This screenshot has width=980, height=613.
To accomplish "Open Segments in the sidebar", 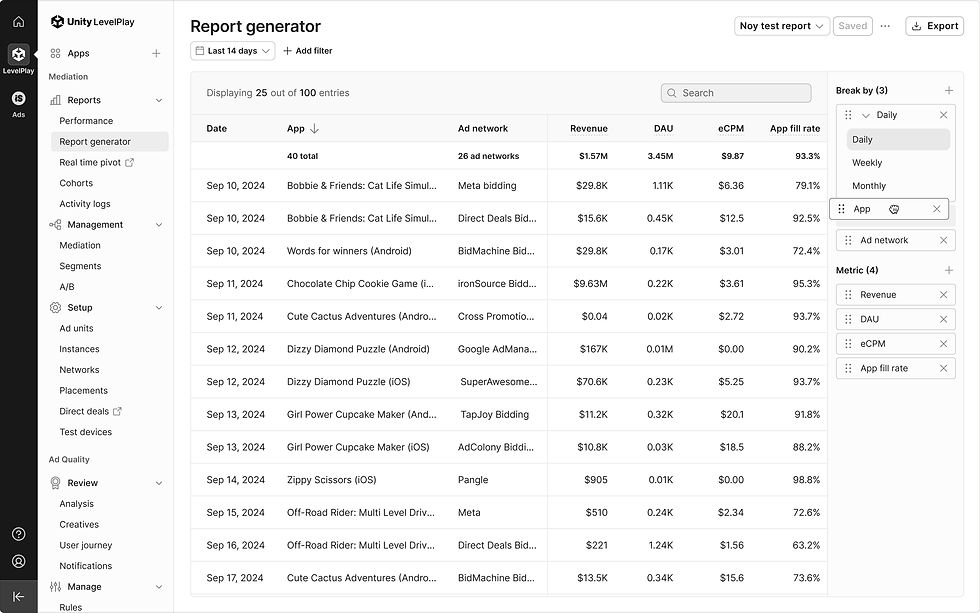I will (x=80, y=266).
